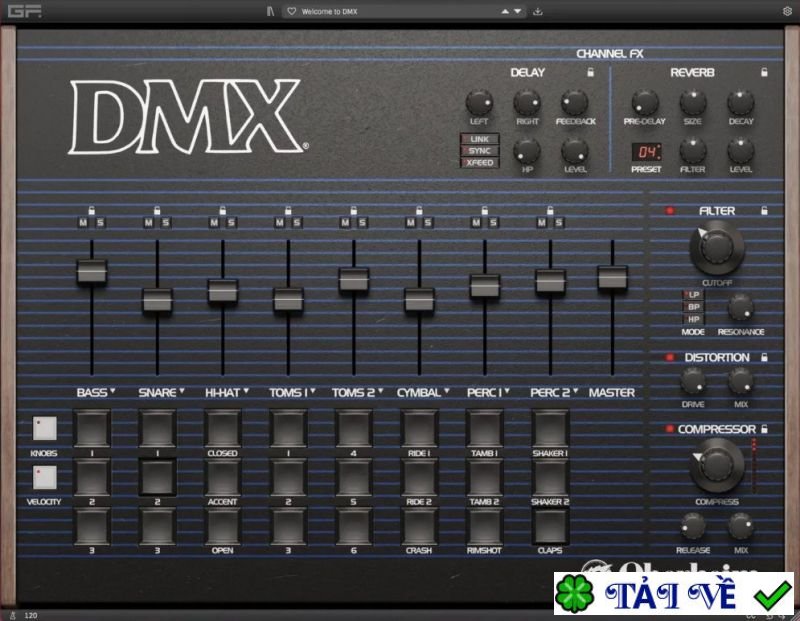Toggle the Reverb section lock icon

(x=764, y=72)
